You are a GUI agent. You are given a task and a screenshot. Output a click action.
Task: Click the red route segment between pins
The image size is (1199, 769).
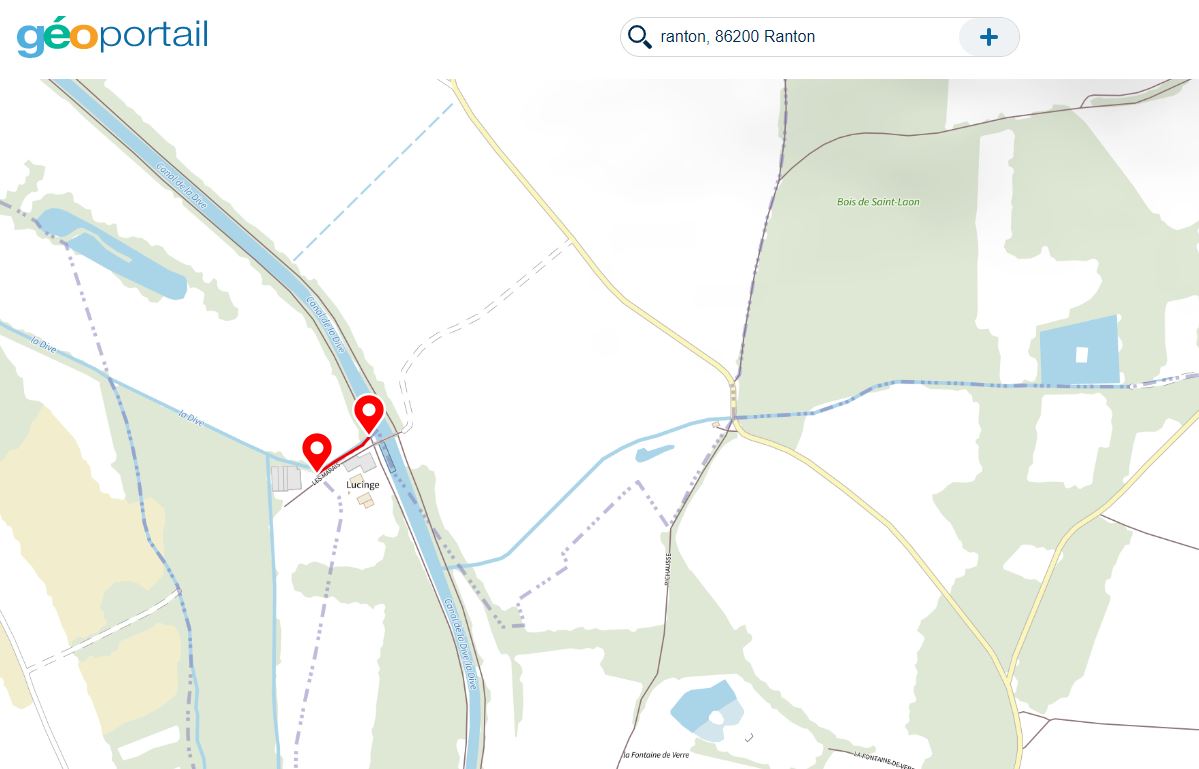tap(344, 452)
